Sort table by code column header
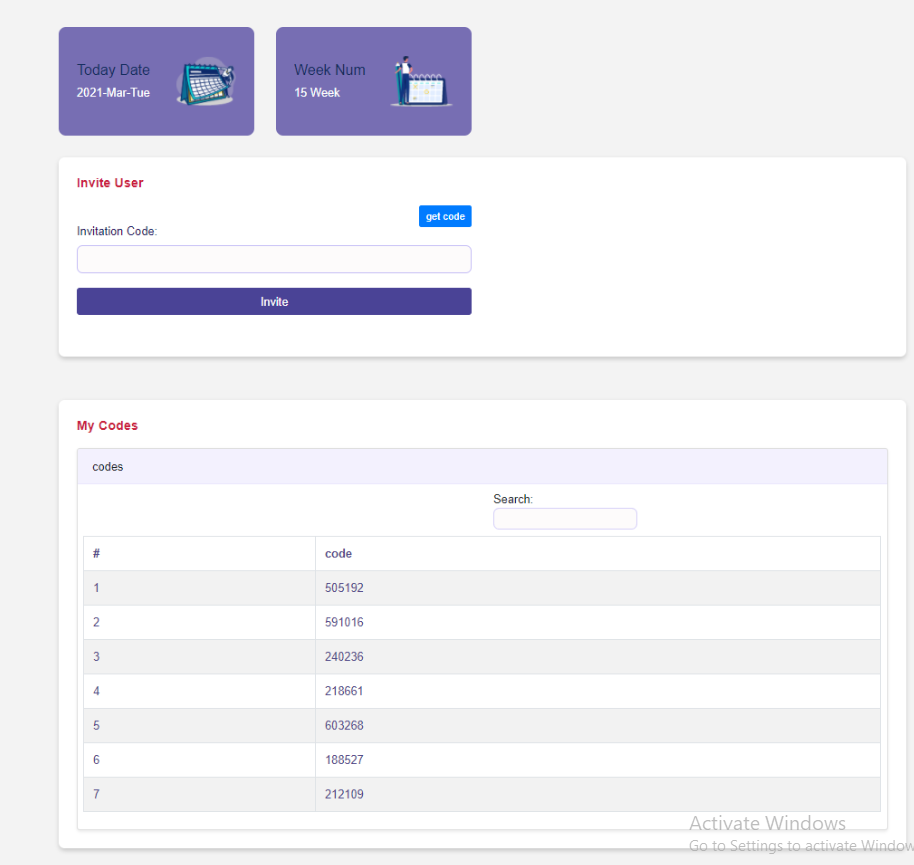 pyautogui.click(x=338, y=553)
